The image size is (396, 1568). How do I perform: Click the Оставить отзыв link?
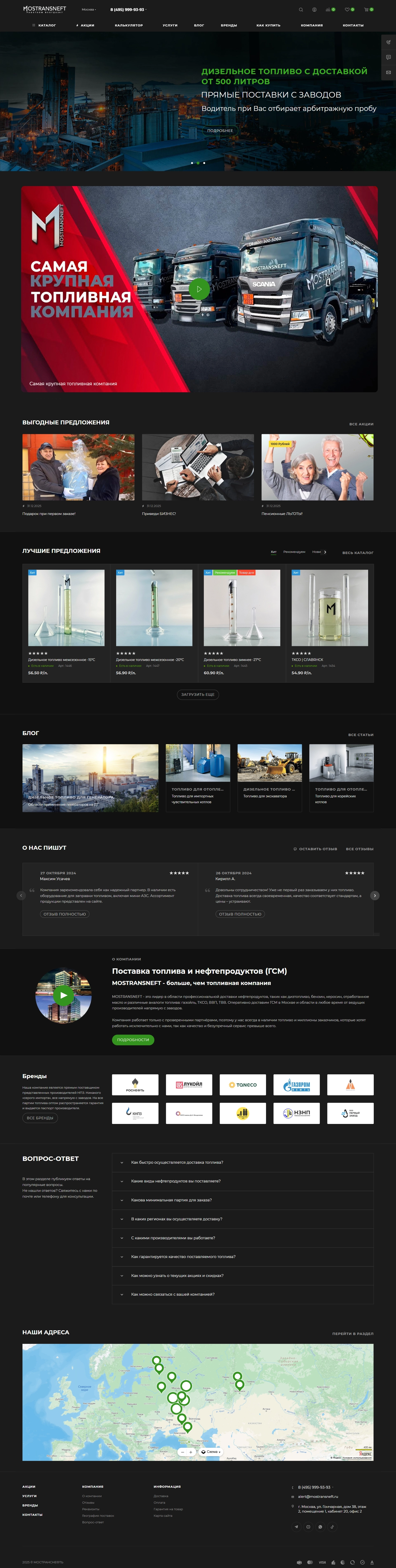[316, 849]
